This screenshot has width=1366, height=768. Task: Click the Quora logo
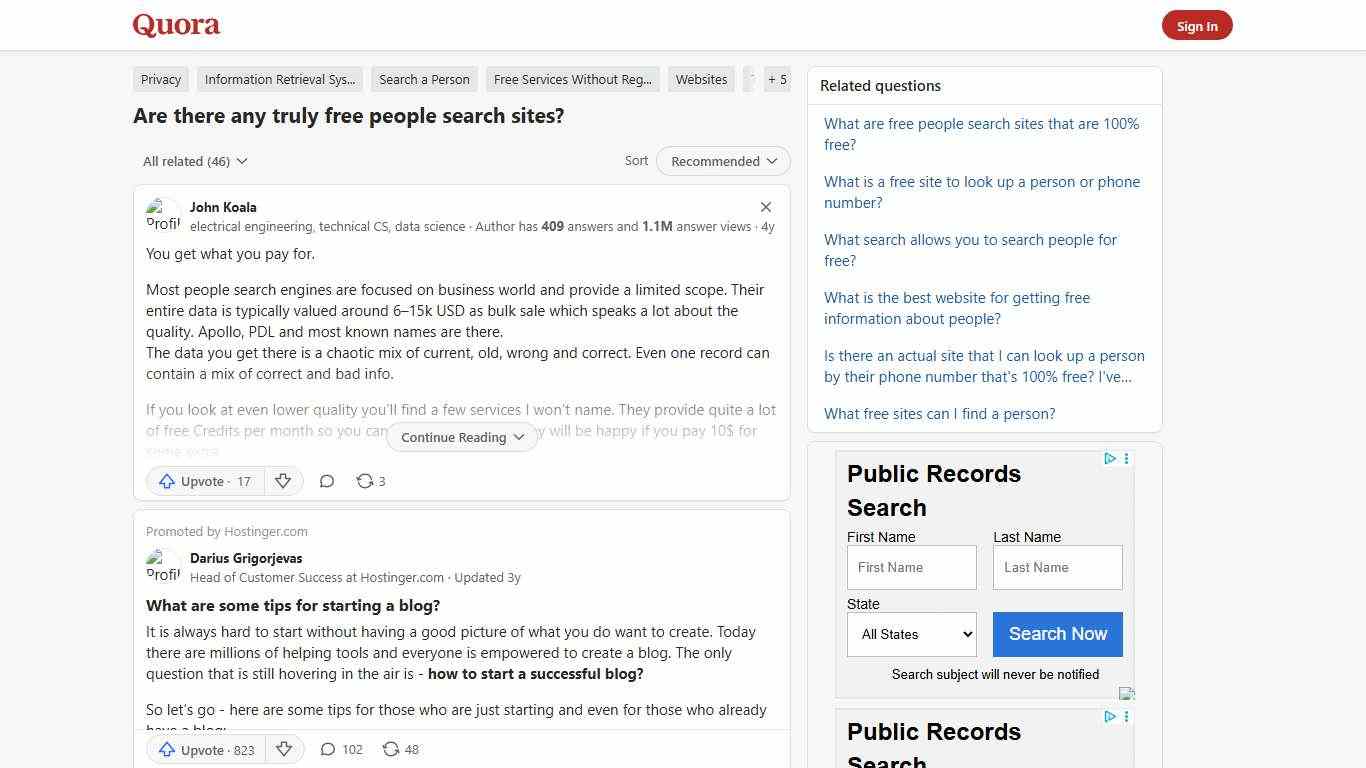(175, 24)
